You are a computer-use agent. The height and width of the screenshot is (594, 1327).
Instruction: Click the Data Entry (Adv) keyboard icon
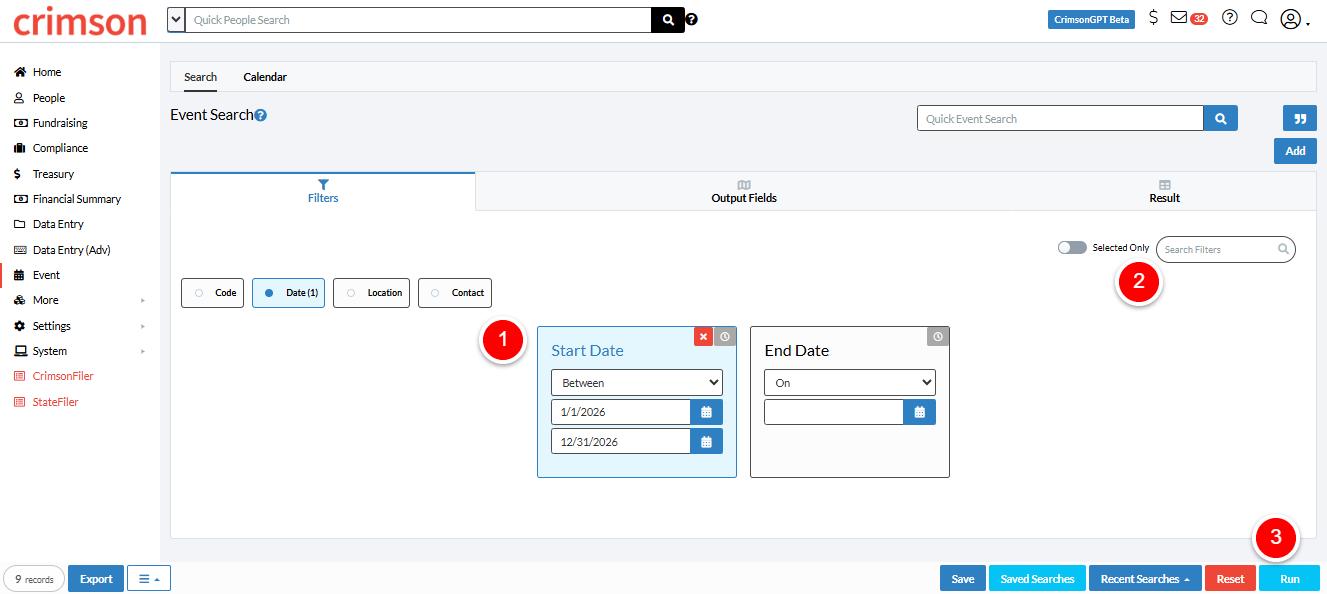tap(19, 250)
